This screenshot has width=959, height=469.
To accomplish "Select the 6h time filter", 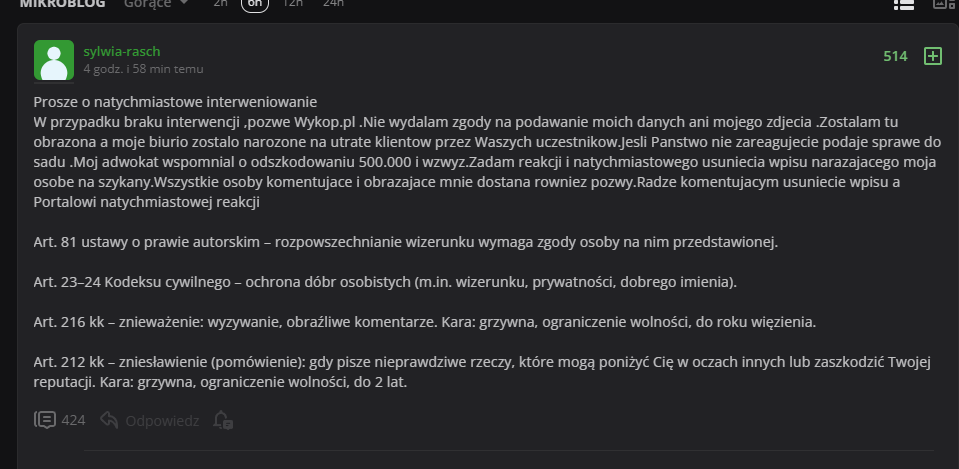I will point(255,4).
